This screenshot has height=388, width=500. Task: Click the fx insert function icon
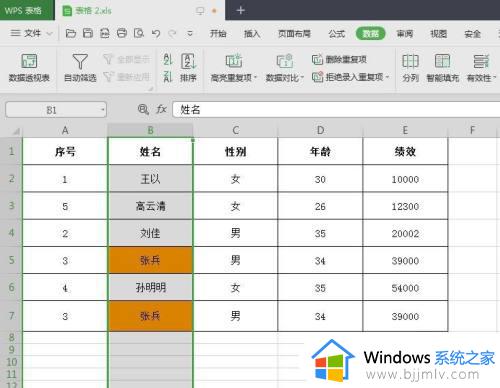tap(162, 109)
